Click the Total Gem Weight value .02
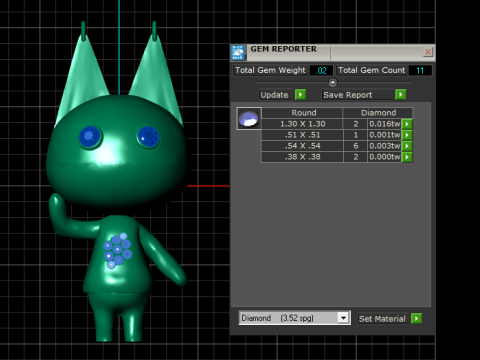 pos(321,70)
